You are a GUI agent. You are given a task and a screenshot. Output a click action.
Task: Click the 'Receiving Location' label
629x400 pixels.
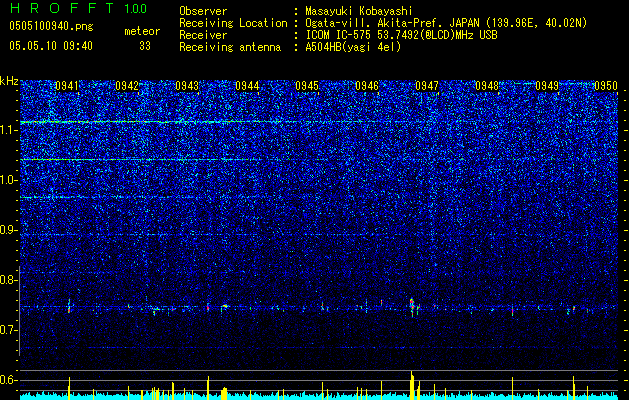point(233,23)
